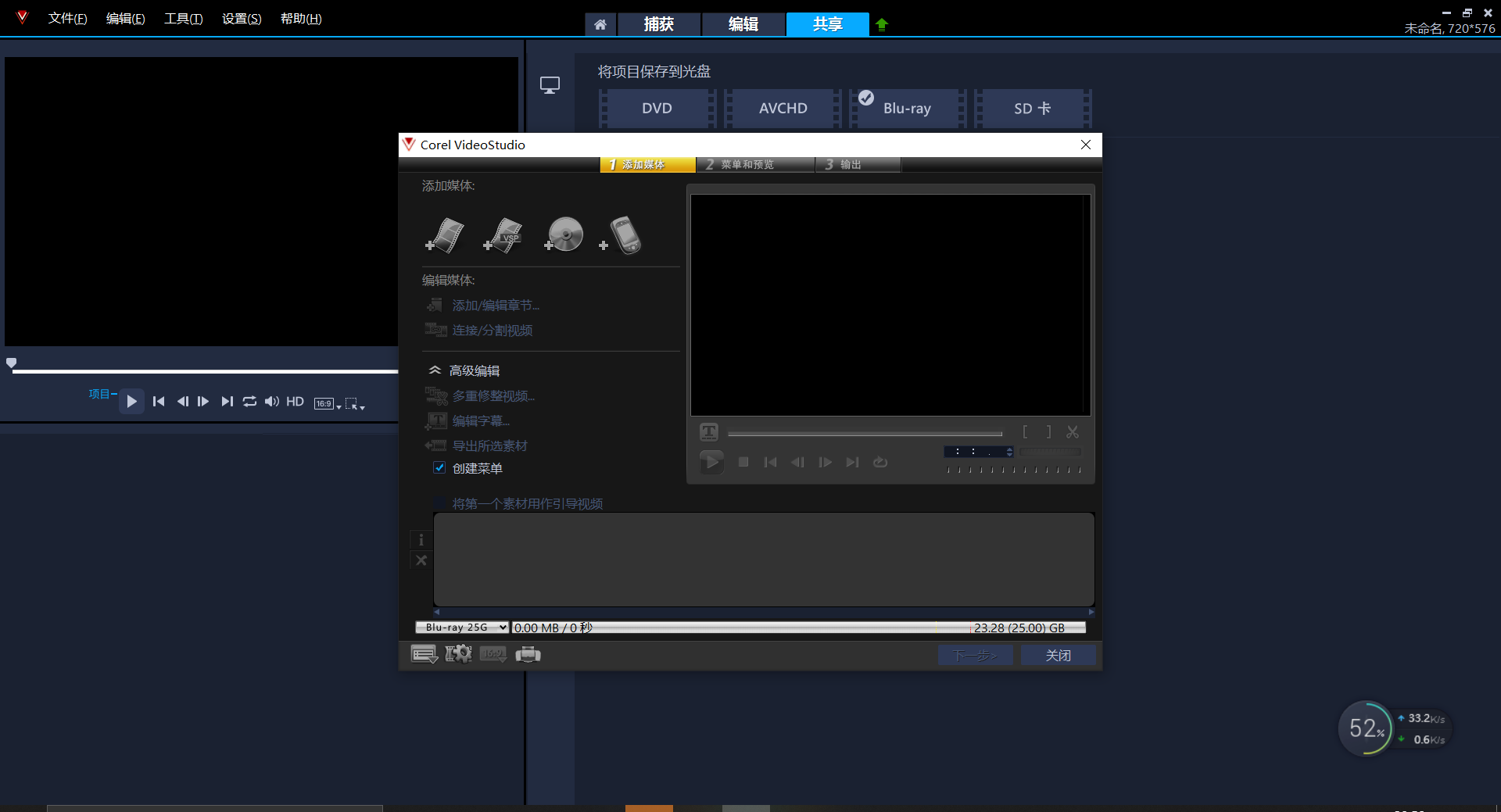Click scissors cut icon in dialog preview
Screen dimensions: 1501x812
pos(1073,431)
